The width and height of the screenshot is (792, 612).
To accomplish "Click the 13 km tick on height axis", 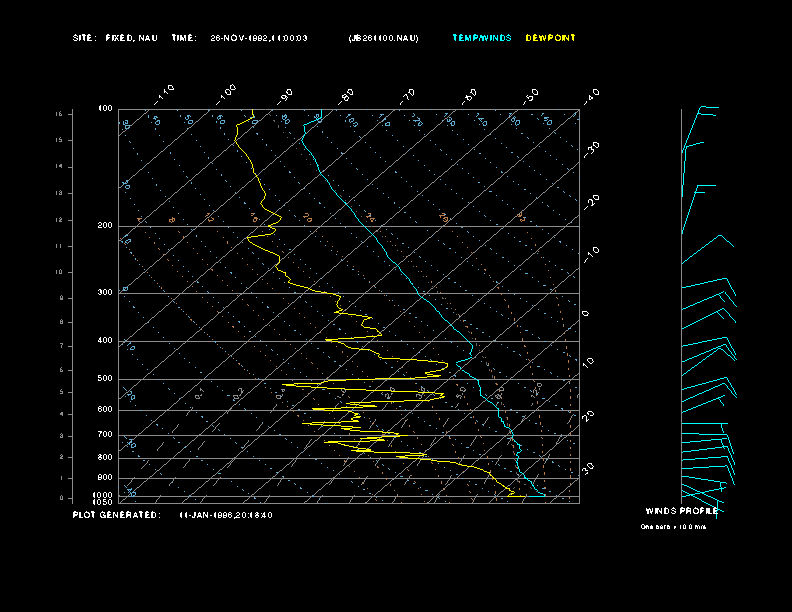I will tap(59, 193).
